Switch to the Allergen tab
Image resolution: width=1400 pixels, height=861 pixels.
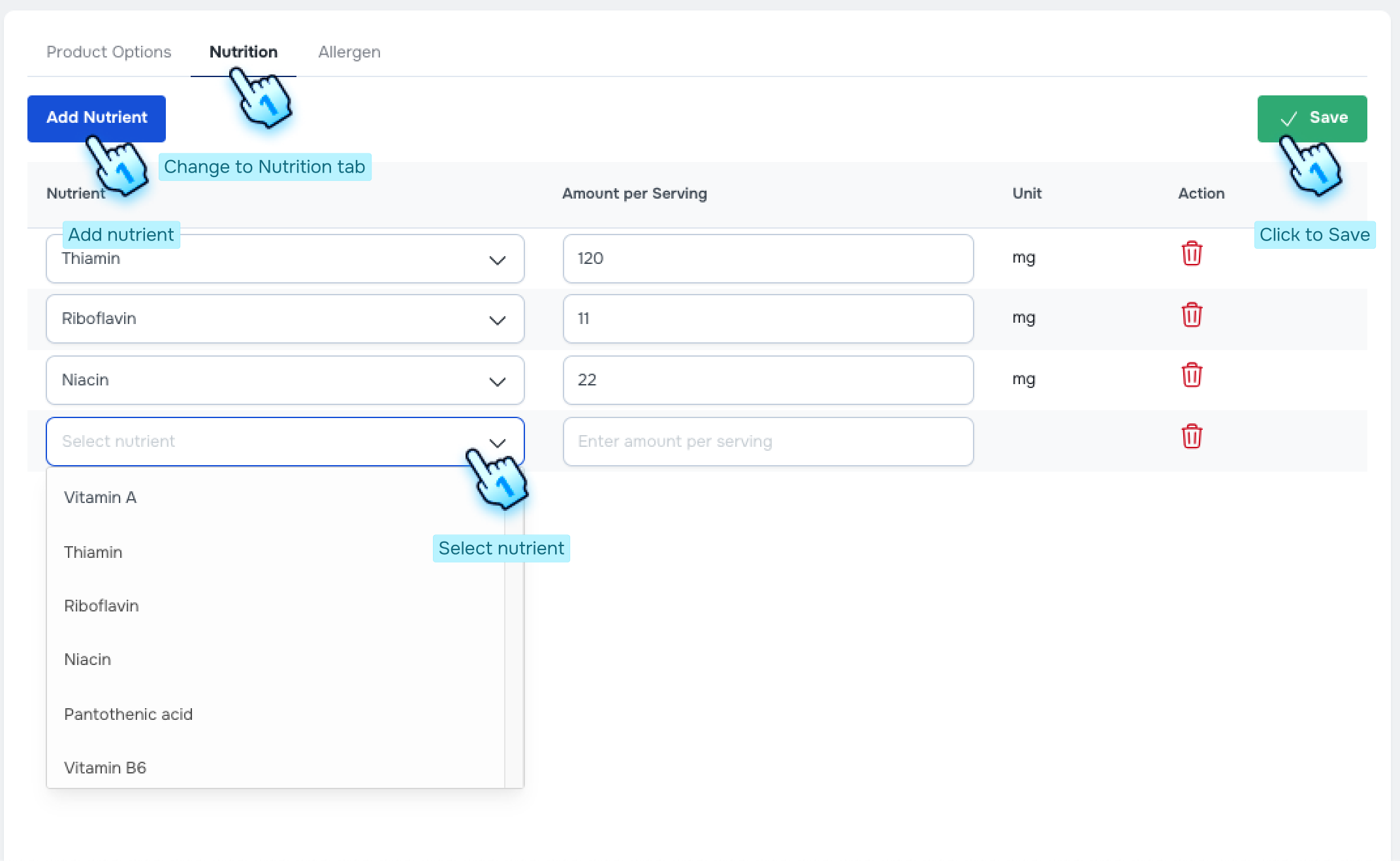[x=349, y=52]
